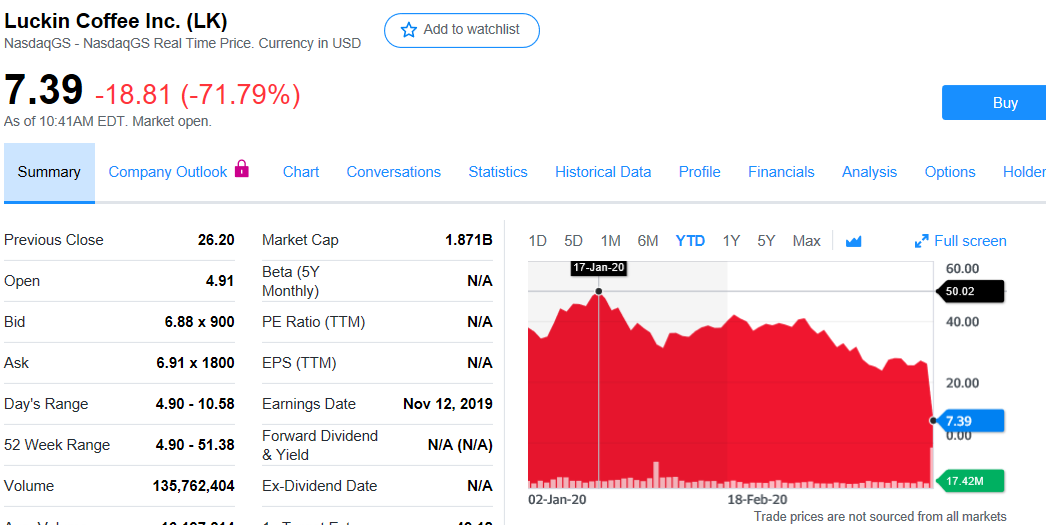Switch to the Chart tab
The width and height of the screenshot is (1048, 525).
pyautogui.click(x=301, y=173)
